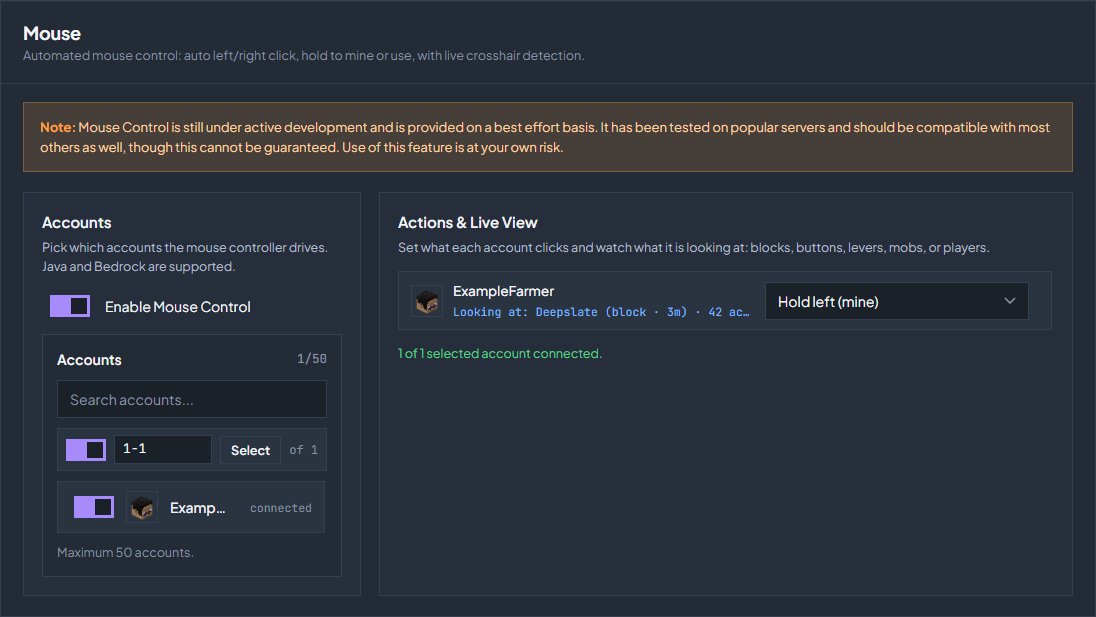Click the '1 of 1 selected account connected' message

pos(500,354)
